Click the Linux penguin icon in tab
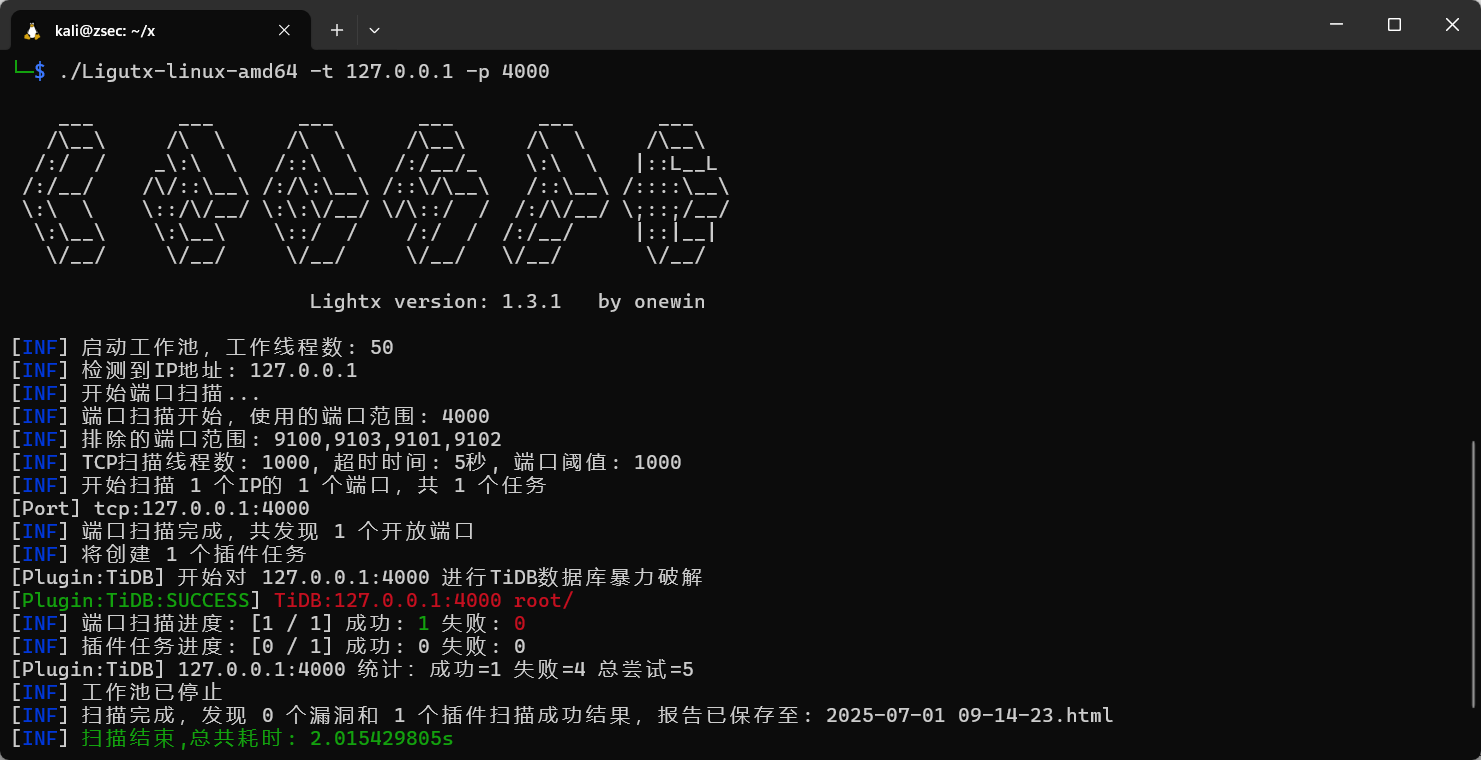Screen dimensions: 1481x760 pos(32,30)
